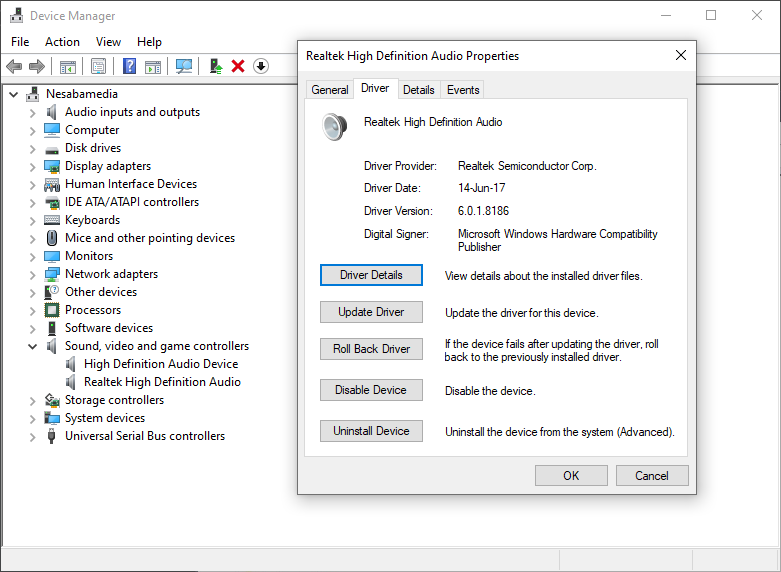Image resolution: width=781 pixels, height=572 pixels.
Task: Click the Properties toolbar icon
Action: [98, 66]
